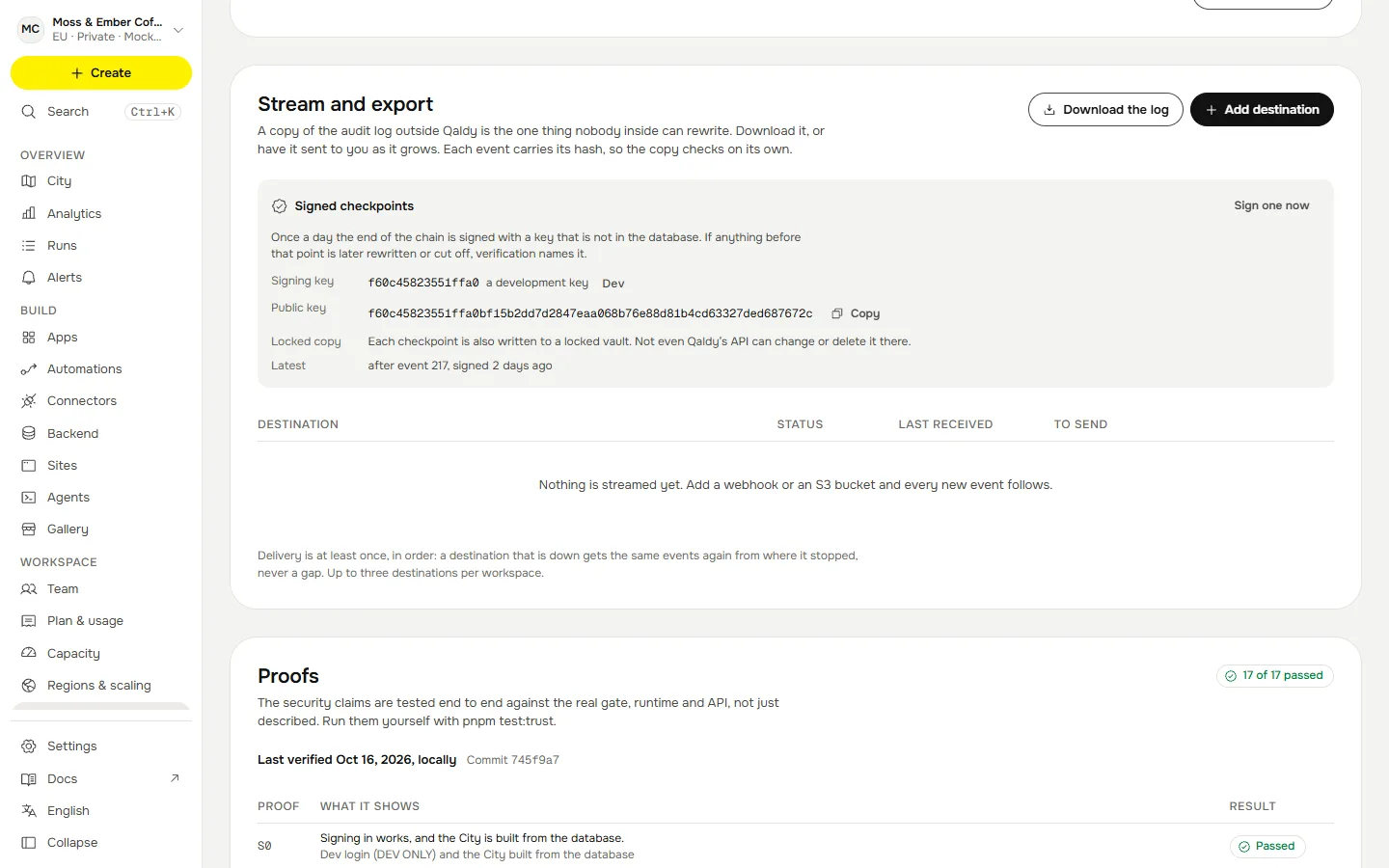The width and height of the screenshot is (1389, 868).
Task: Open Automations flow icon
Action: click(29, 369)
